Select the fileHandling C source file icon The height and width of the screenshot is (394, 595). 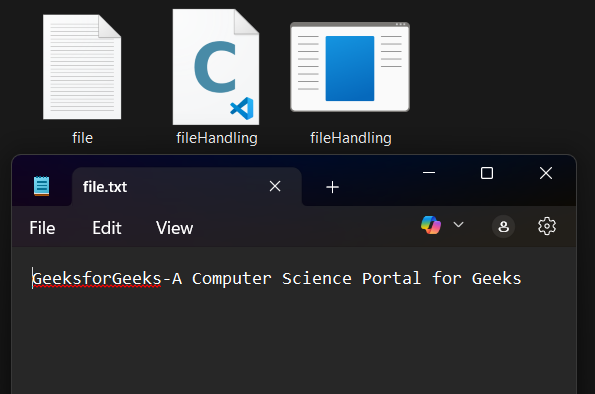[x=216, y=67]
